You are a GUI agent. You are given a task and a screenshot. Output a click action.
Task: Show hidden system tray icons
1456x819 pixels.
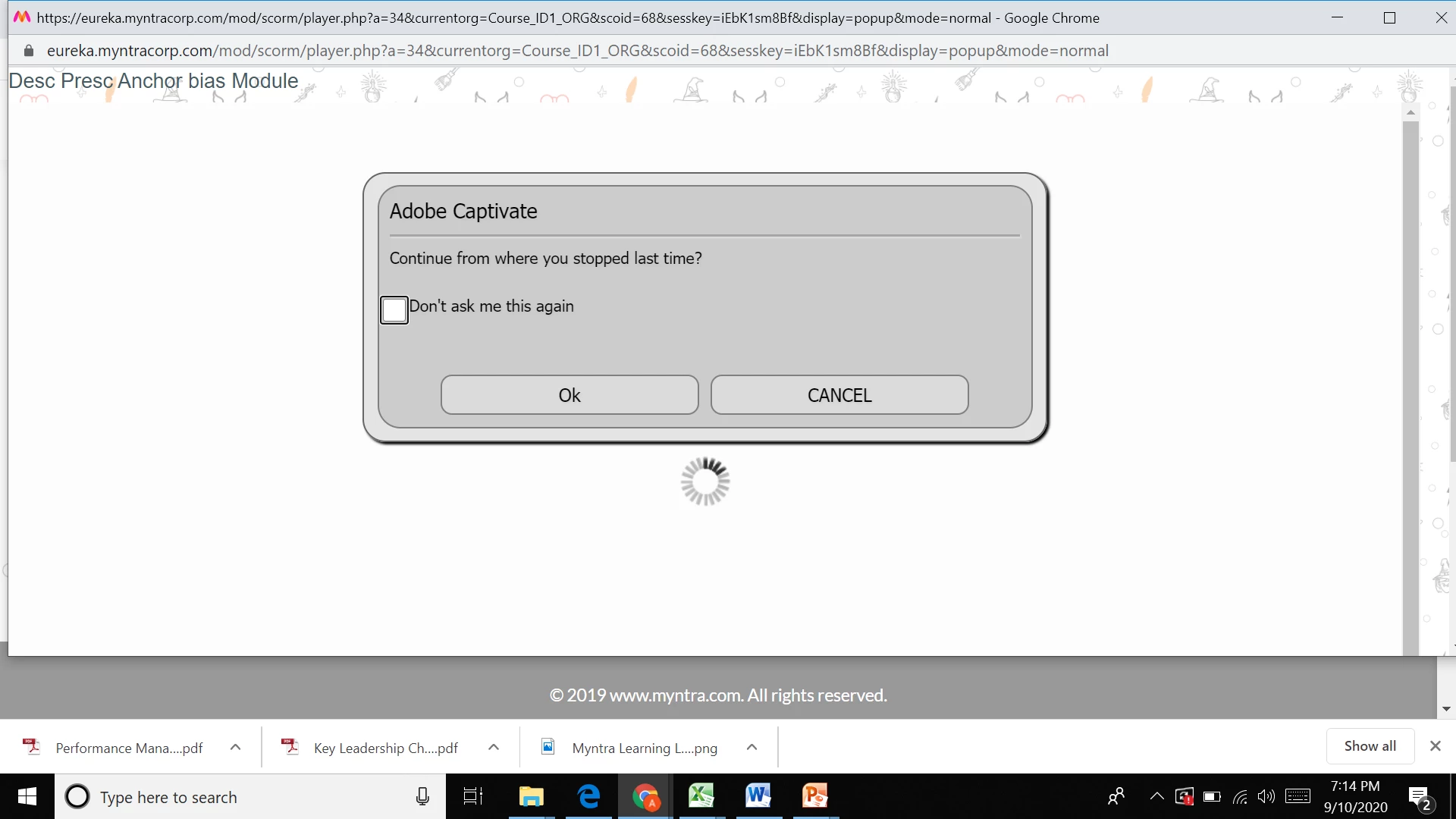1156,796
